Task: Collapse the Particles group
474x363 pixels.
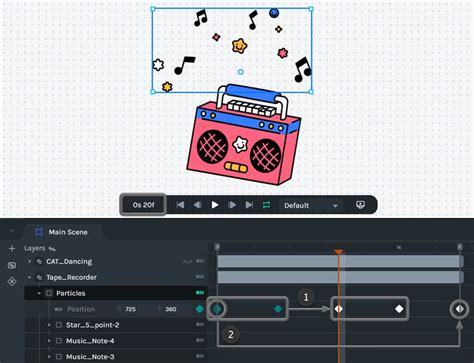Action: (39, 293)
